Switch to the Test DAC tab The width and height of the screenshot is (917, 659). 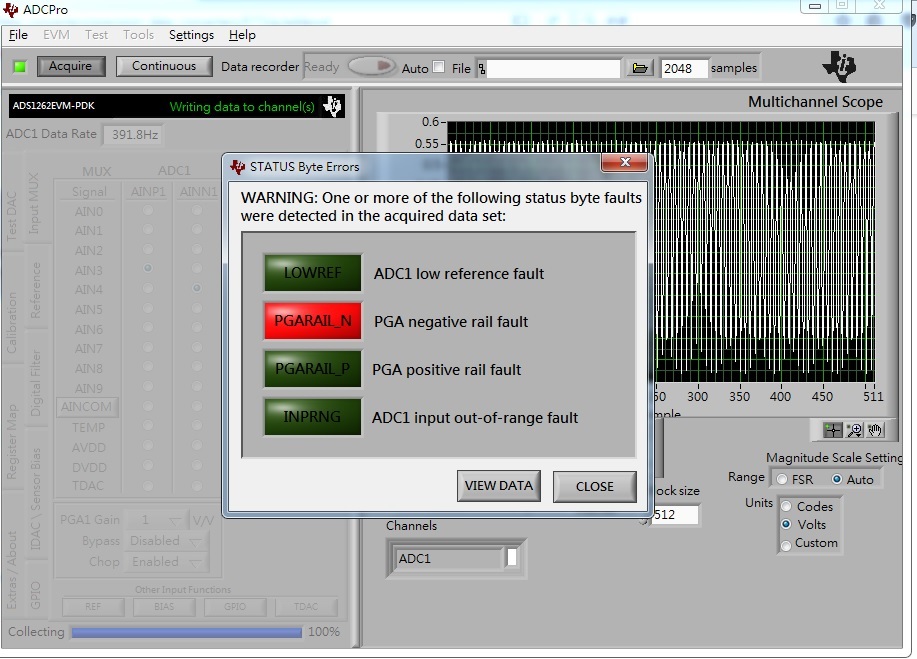click(x=12, y=216)
